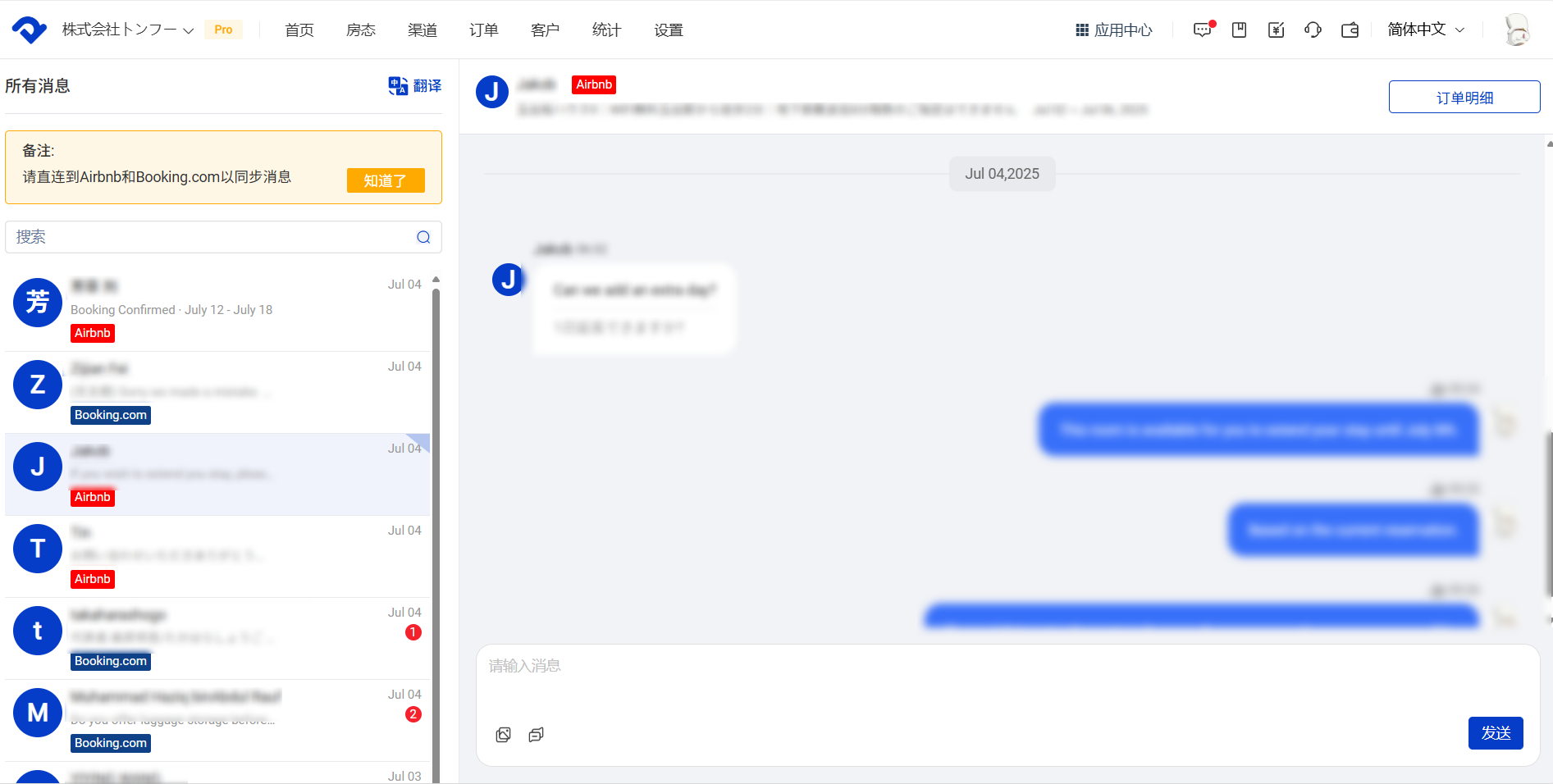Open 应用中心 app center
Image resolution: width=1553 pixels, height=784 pixels.
tap(1114, 30)
